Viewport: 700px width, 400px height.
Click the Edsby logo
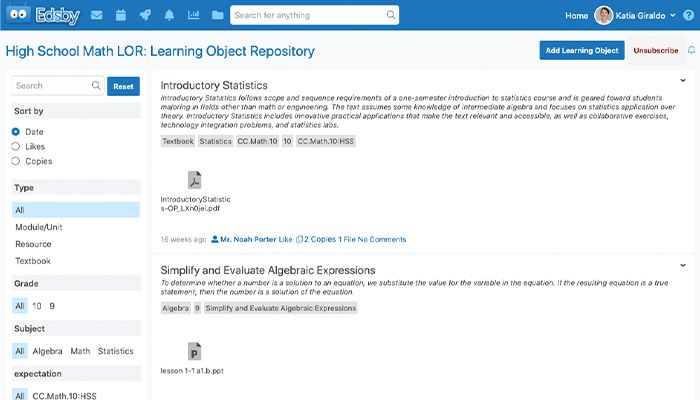click(x=38, y=16)
